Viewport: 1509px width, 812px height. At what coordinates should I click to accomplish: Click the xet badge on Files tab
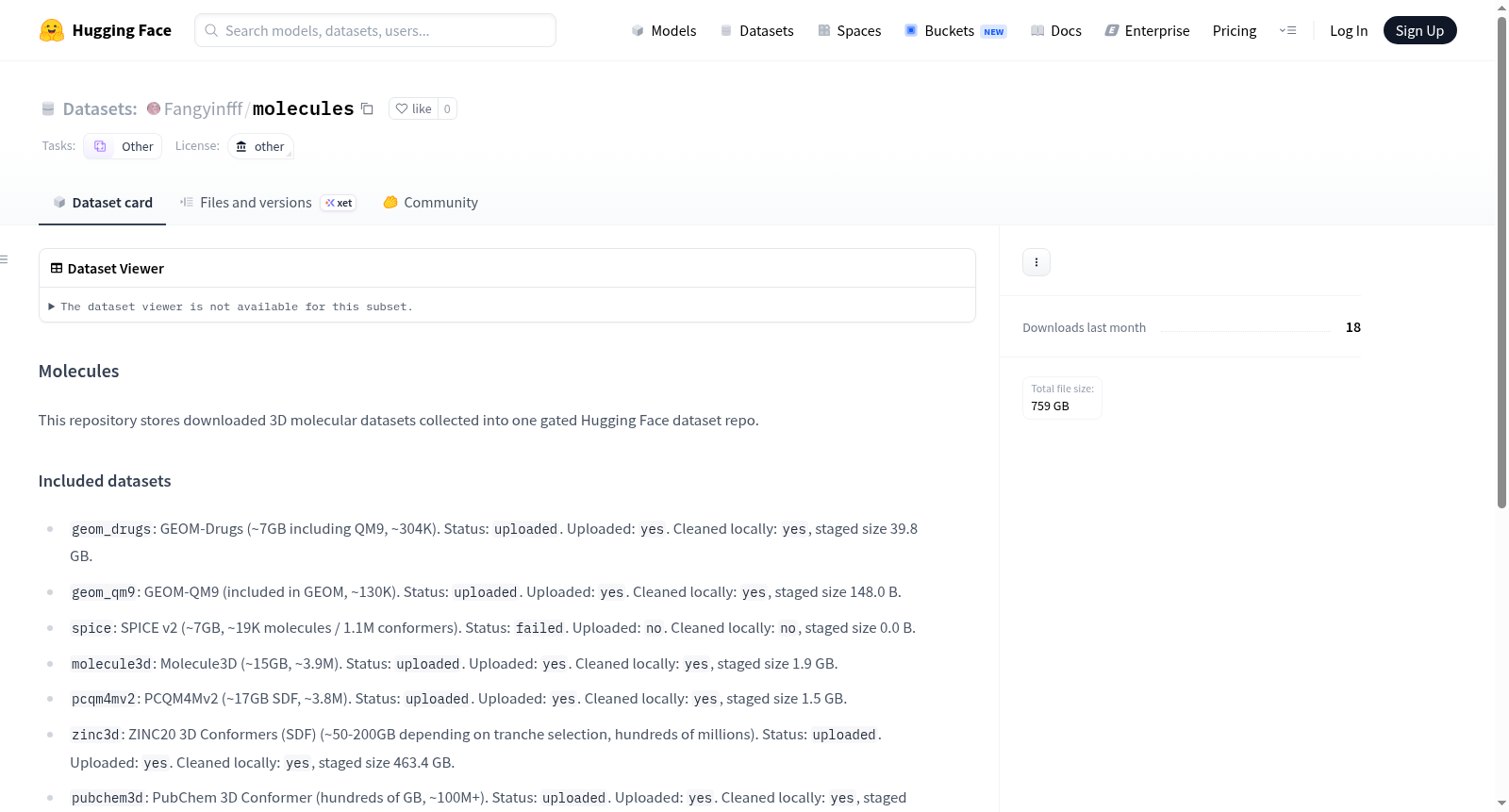(x=339, y=203)
